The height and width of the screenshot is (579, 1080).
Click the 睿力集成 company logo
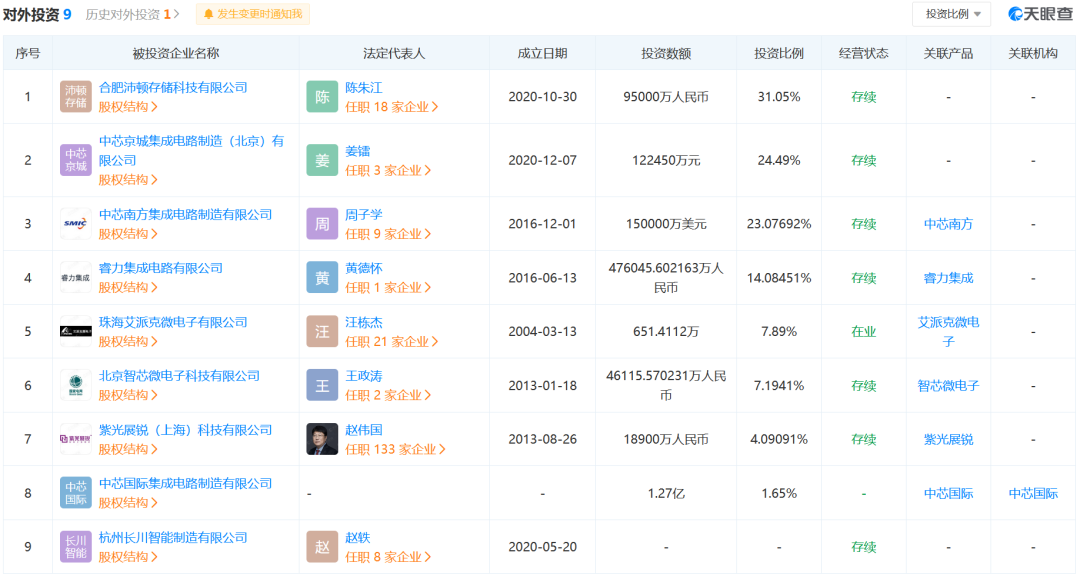coord(76,278)
